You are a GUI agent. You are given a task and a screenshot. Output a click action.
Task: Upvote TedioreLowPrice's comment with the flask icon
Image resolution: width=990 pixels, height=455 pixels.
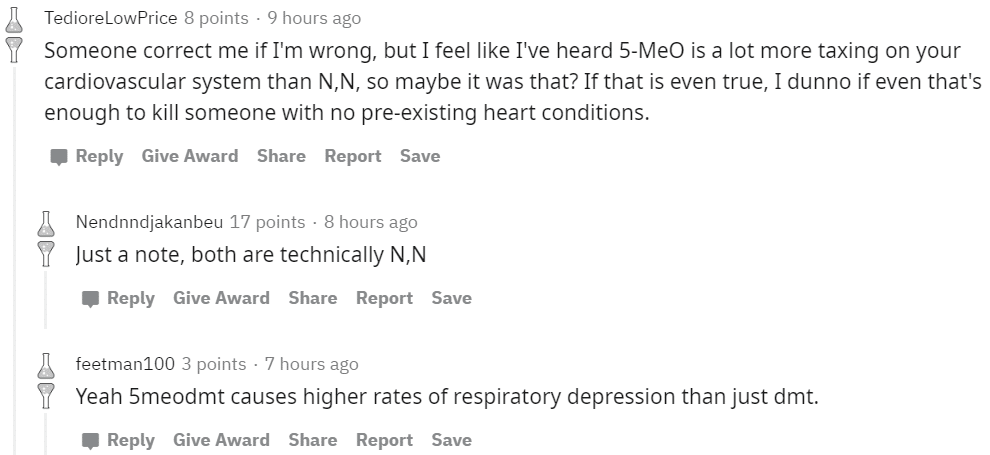(x=14, y=20)
